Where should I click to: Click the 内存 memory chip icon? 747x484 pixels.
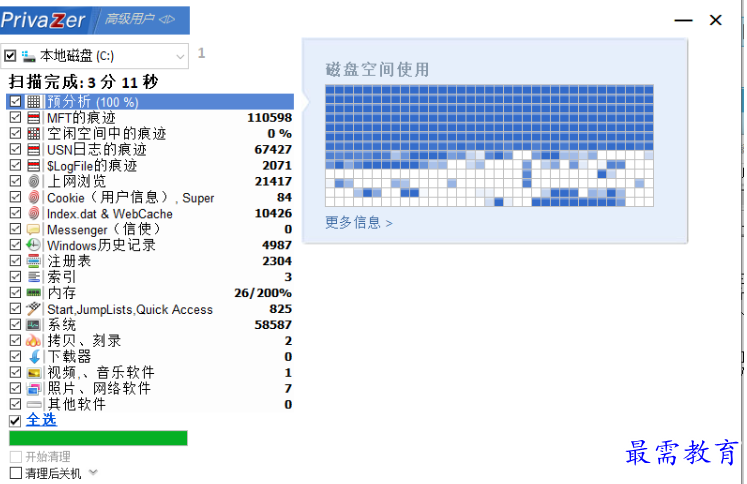pos(33,292)
